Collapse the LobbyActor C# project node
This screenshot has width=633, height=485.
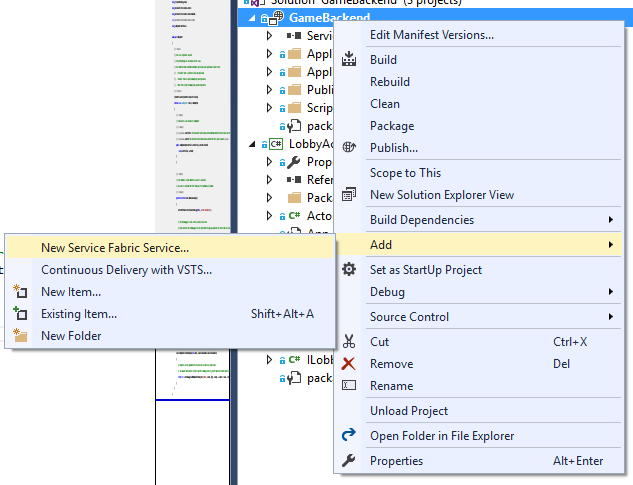pyautogui.click(x=252, y=144)
